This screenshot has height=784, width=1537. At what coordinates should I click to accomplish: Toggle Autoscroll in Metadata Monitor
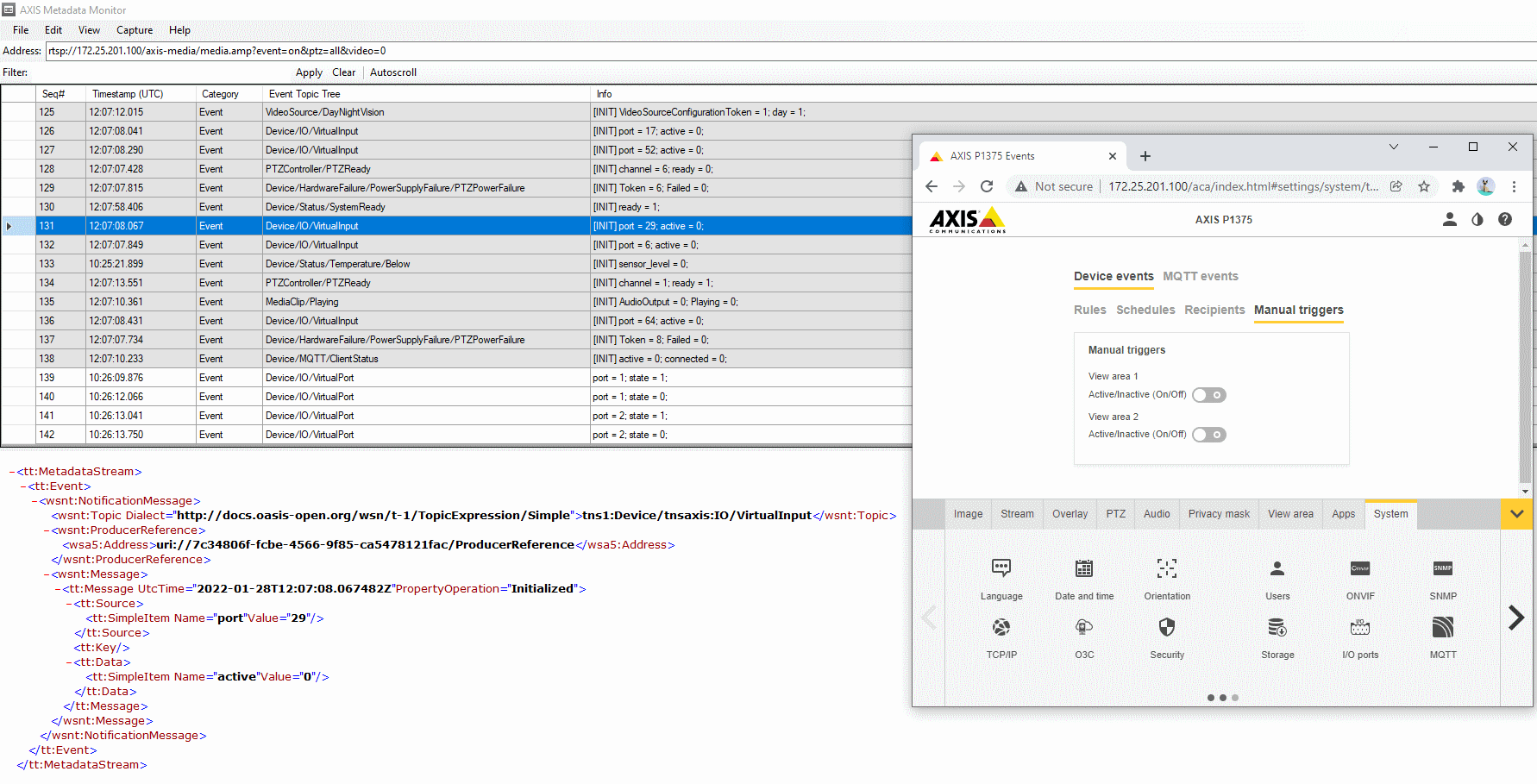393,72
